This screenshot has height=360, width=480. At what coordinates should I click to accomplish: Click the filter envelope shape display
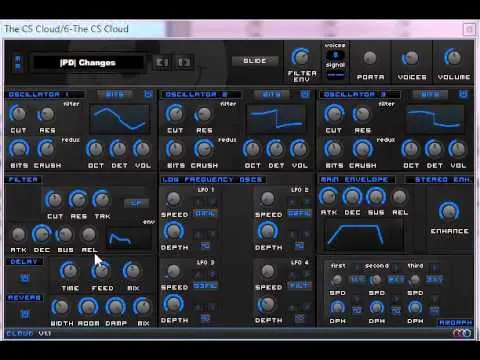click(x=128, y=238)
